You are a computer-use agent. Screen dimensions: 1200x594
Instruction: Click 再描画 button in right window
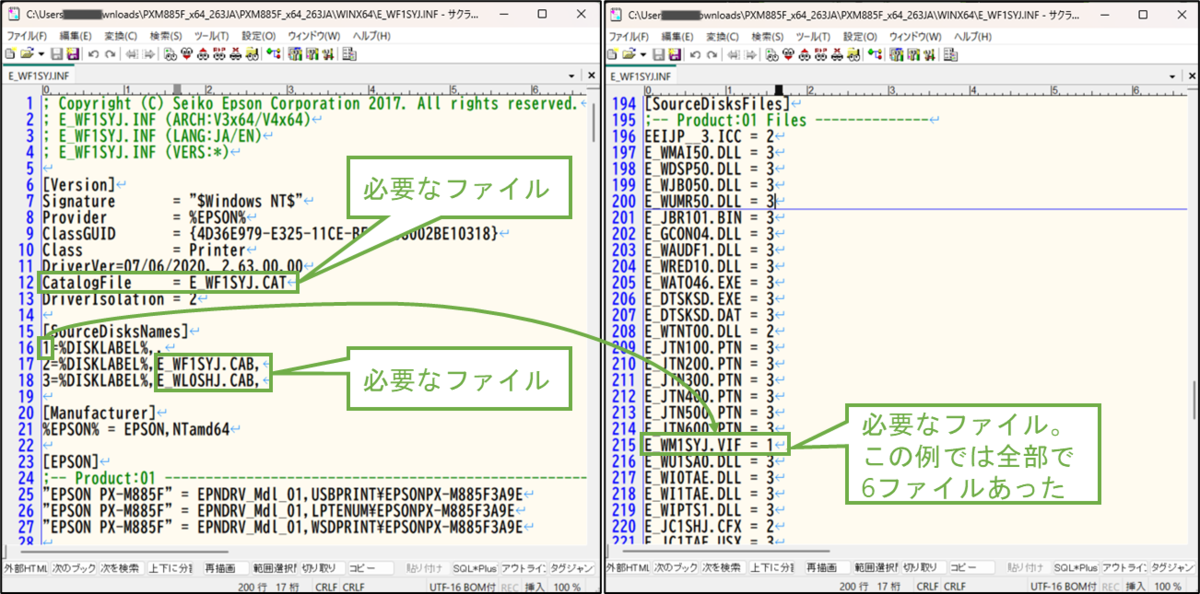coord(827,568)
